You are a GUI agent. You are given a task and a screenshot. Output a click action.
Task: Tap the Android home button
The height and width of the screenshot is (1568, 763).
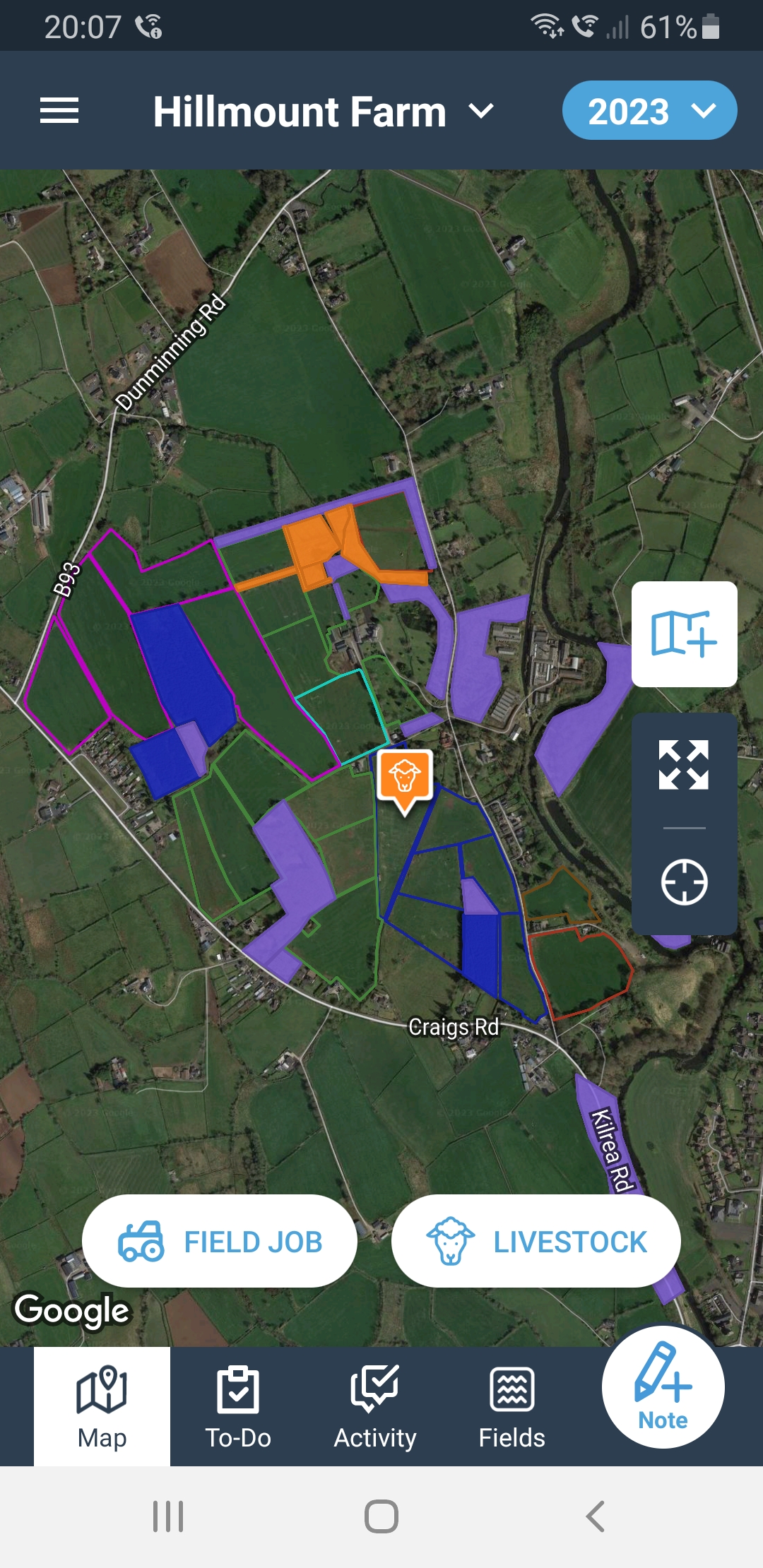click(x=381, y=1516)
